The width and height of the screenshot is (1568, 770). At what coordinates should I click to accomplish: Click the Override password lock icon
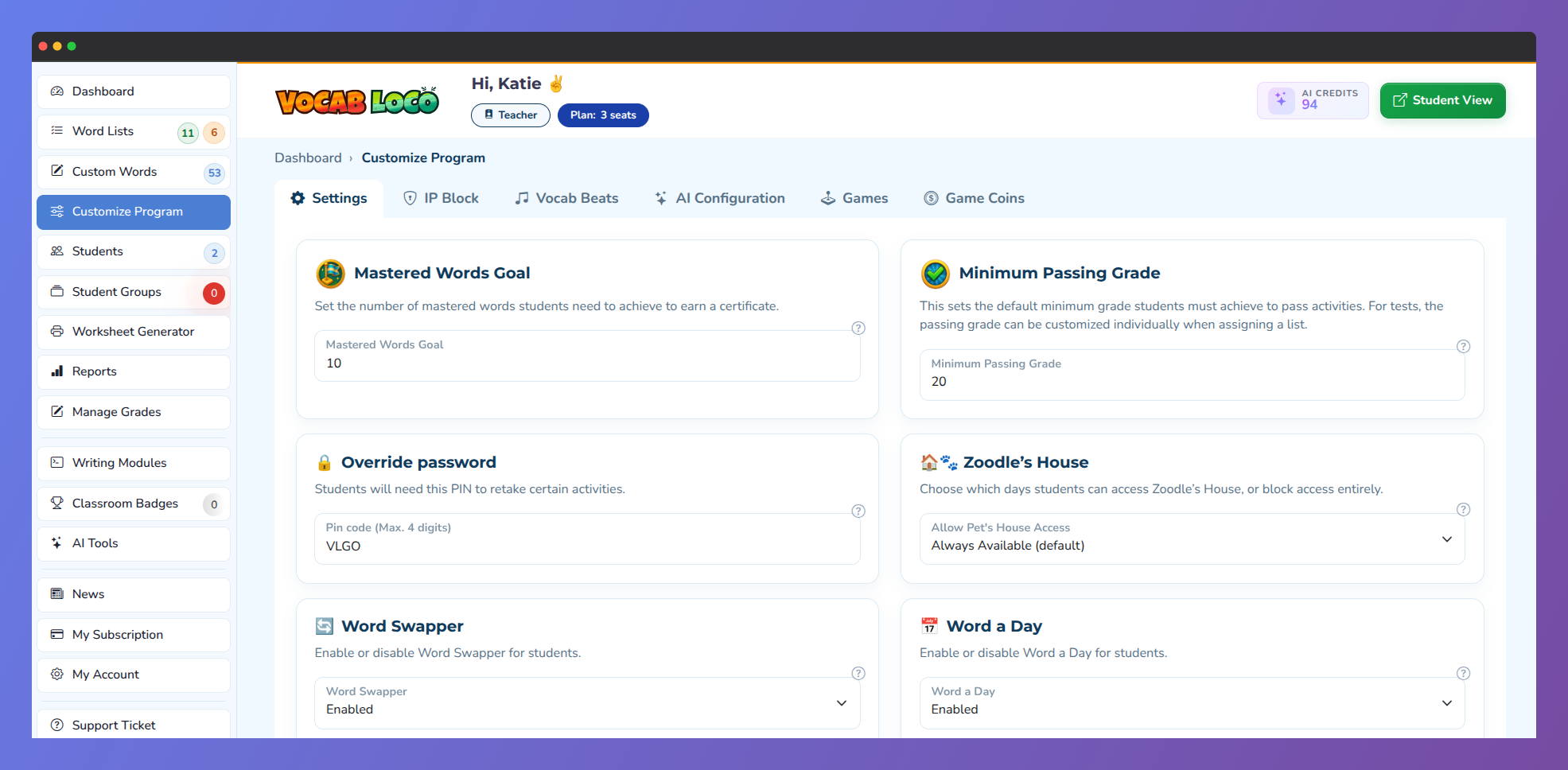point(324,462)
